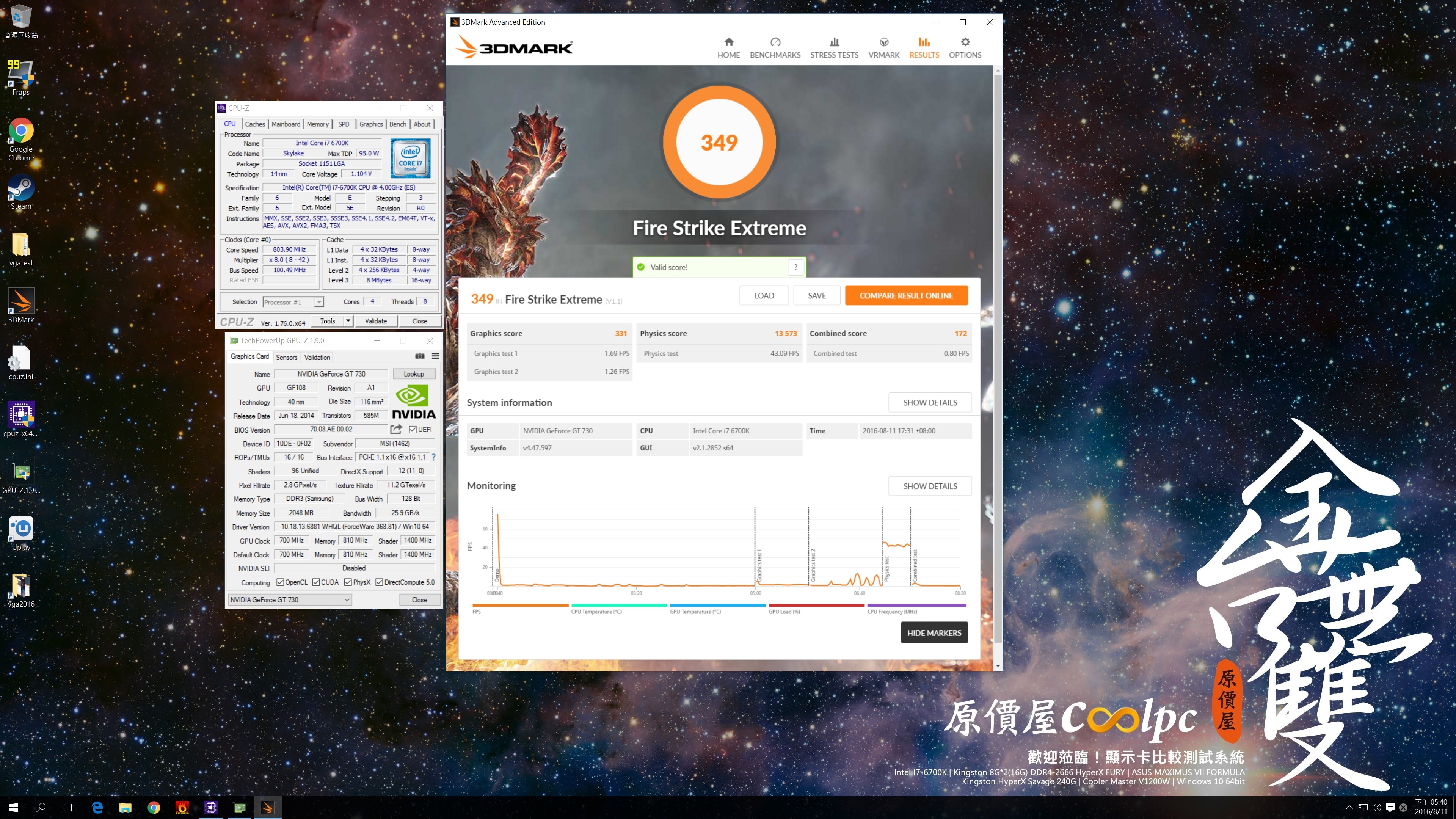This screenshot has height=819, width=1456.
Task: Toggle the CUDA checkbox
Action: click(316, 582)
